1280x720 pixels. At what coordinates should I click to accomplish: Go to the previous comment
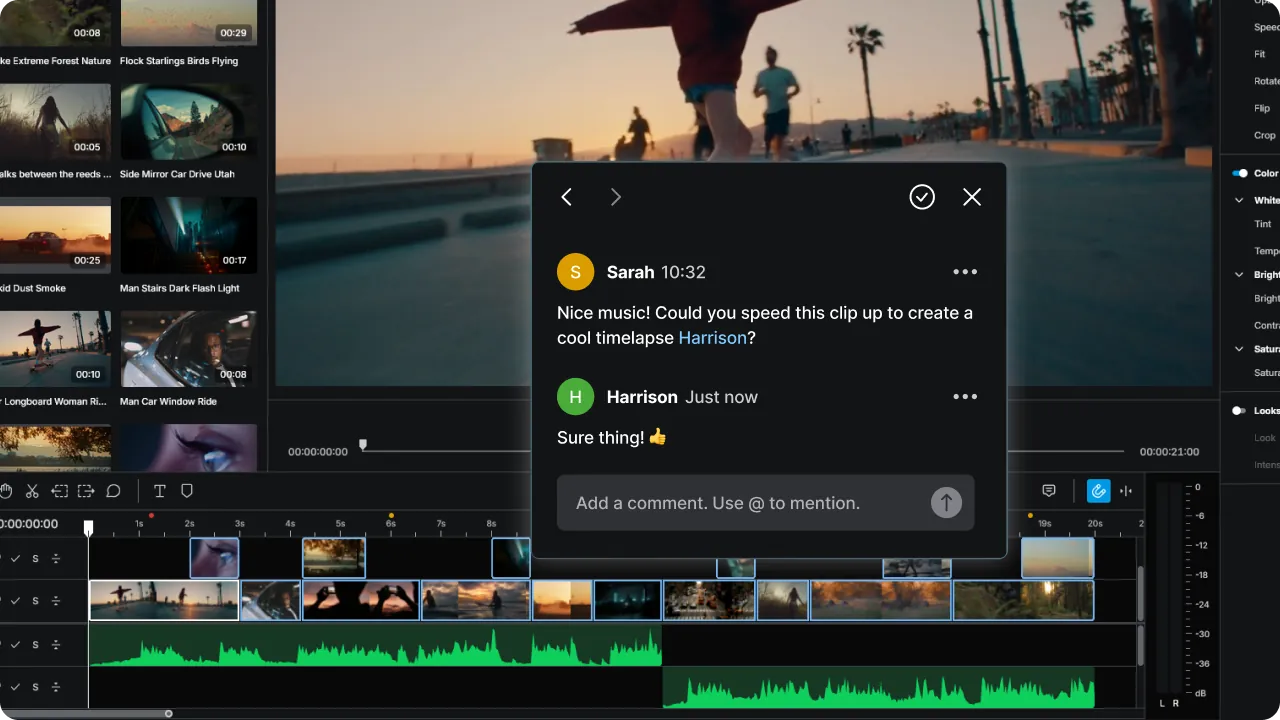pos(566,197)
